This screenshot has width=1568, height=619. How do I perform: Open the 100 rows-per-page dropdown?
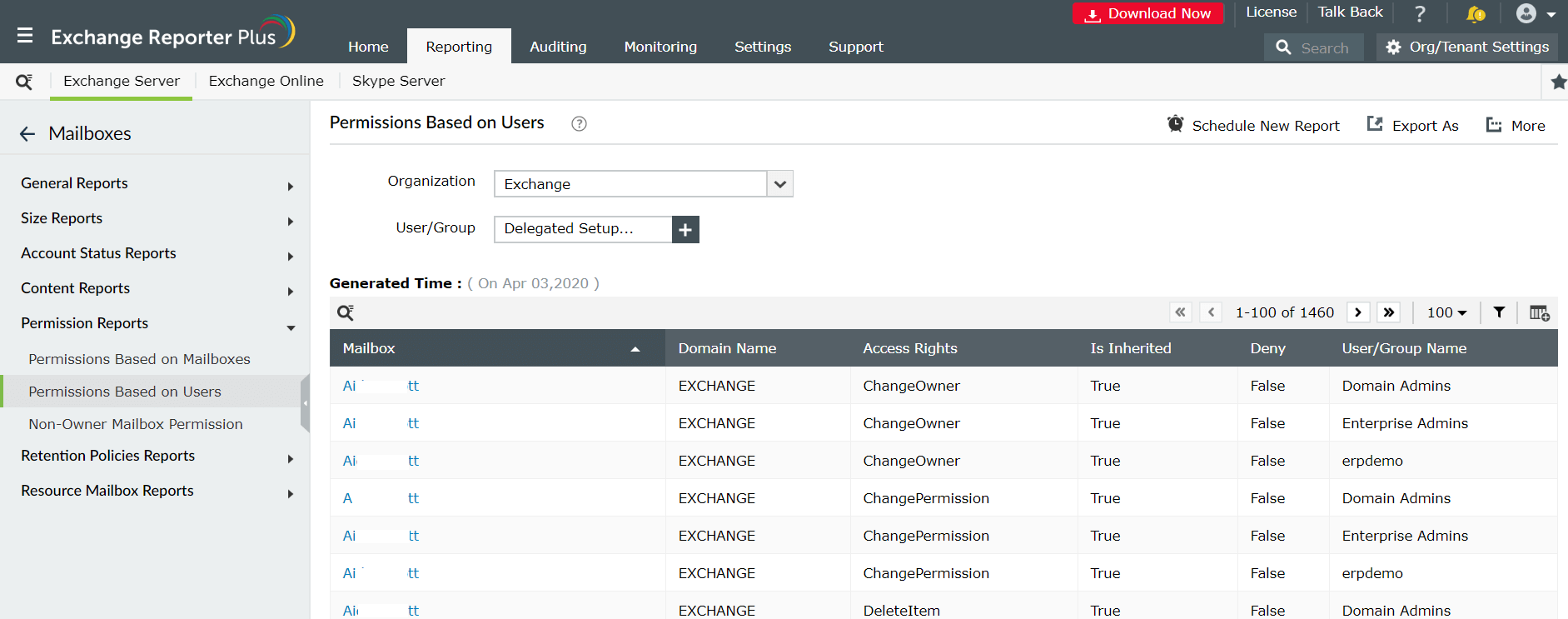point(1446,312)
